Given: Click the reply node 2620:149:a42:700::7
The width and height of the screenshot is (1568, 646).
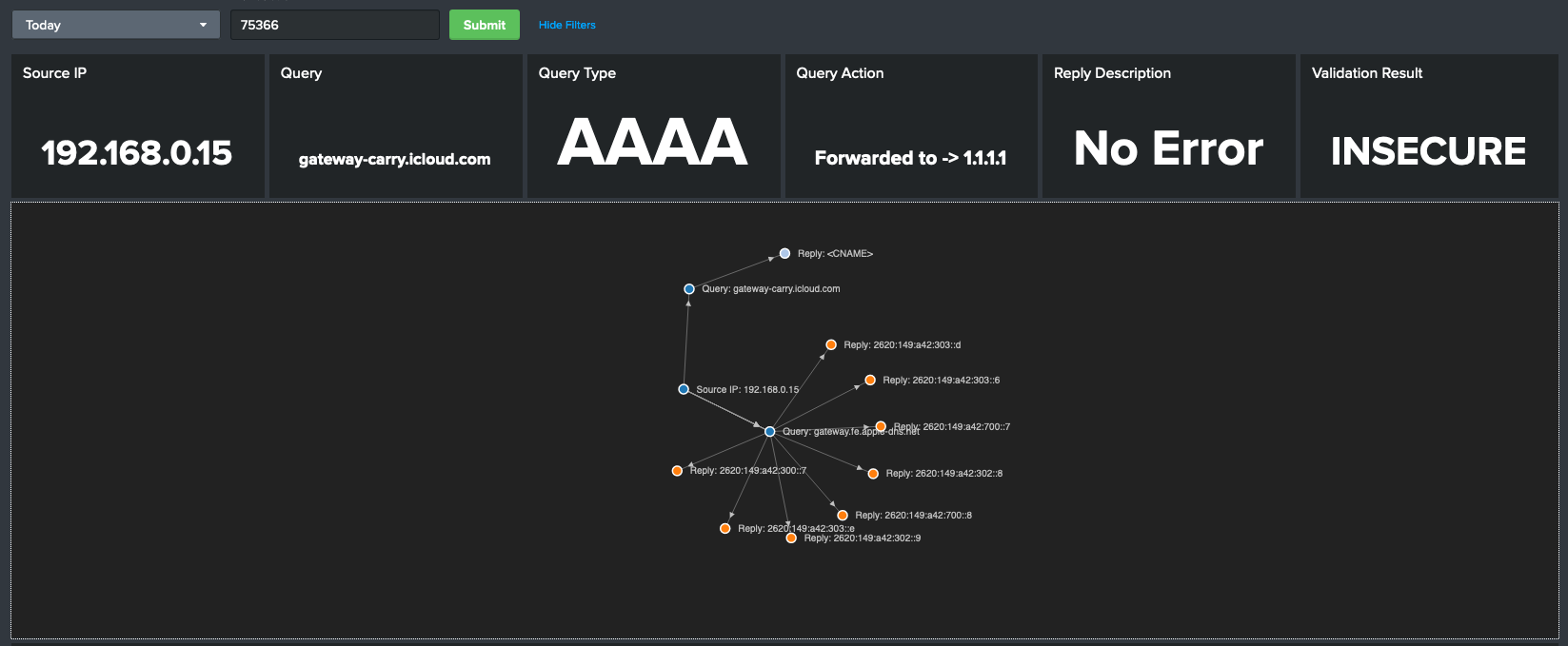Looking at the screenshot, I should point(881,426).
